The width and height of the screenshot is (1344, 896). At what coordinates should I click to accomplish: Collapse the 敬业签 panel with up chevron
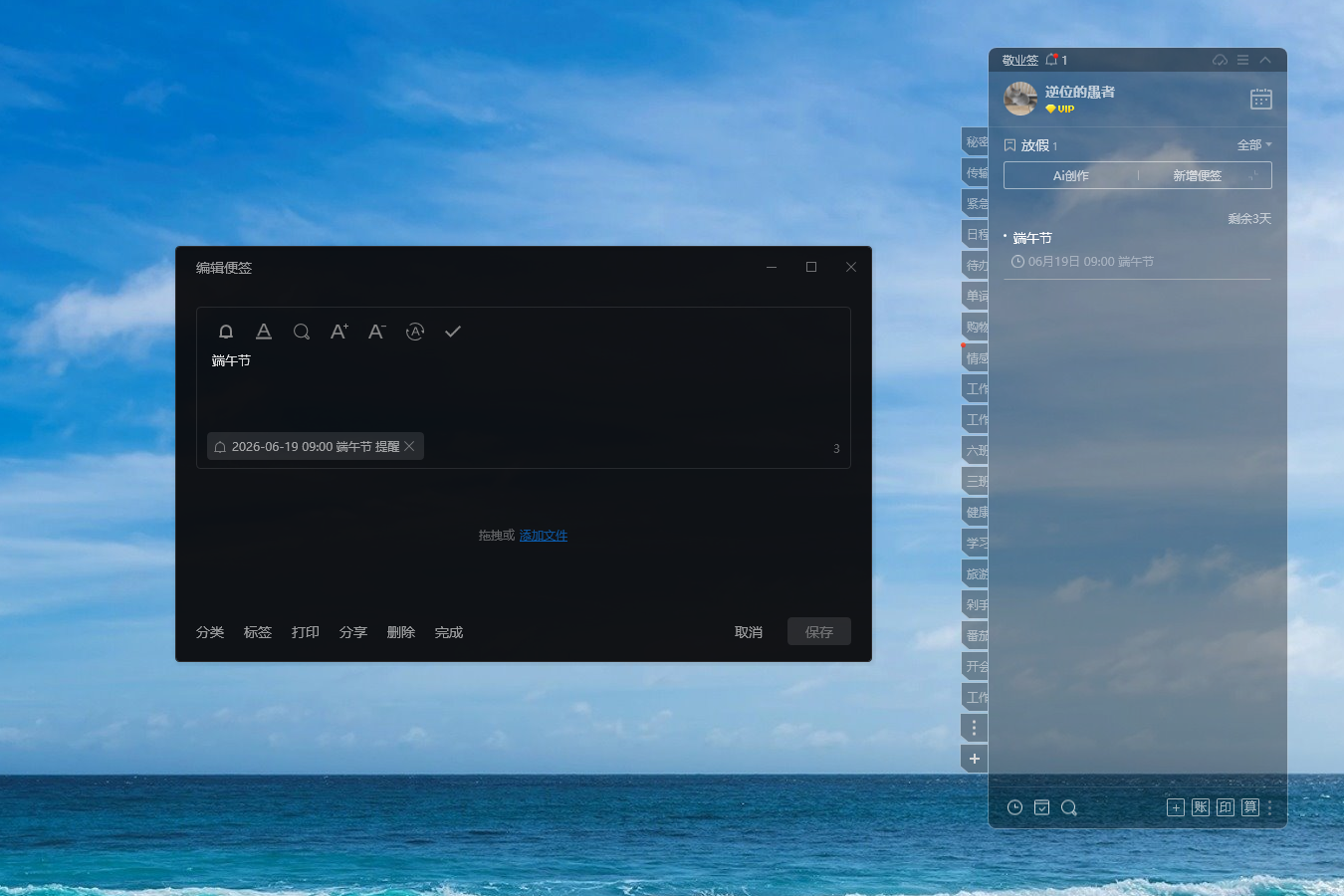click(x=1265, y=60)
